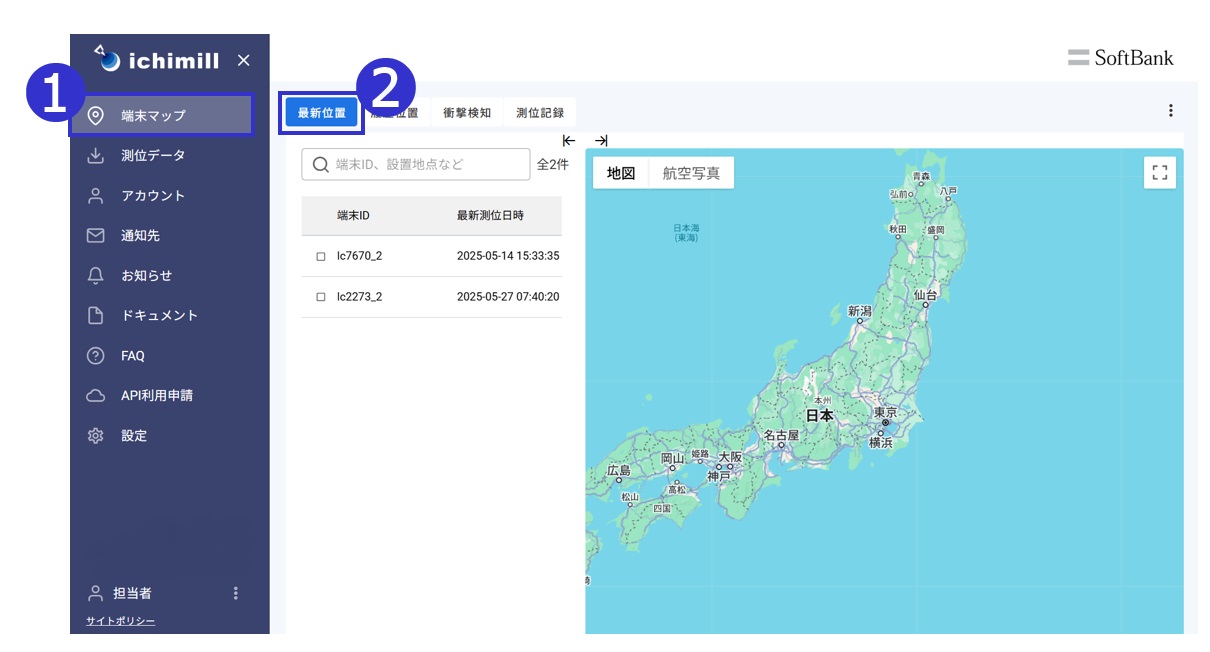Open the サイトポリシー link
The height and width of the screenshot is (652, 1210).
121,621
